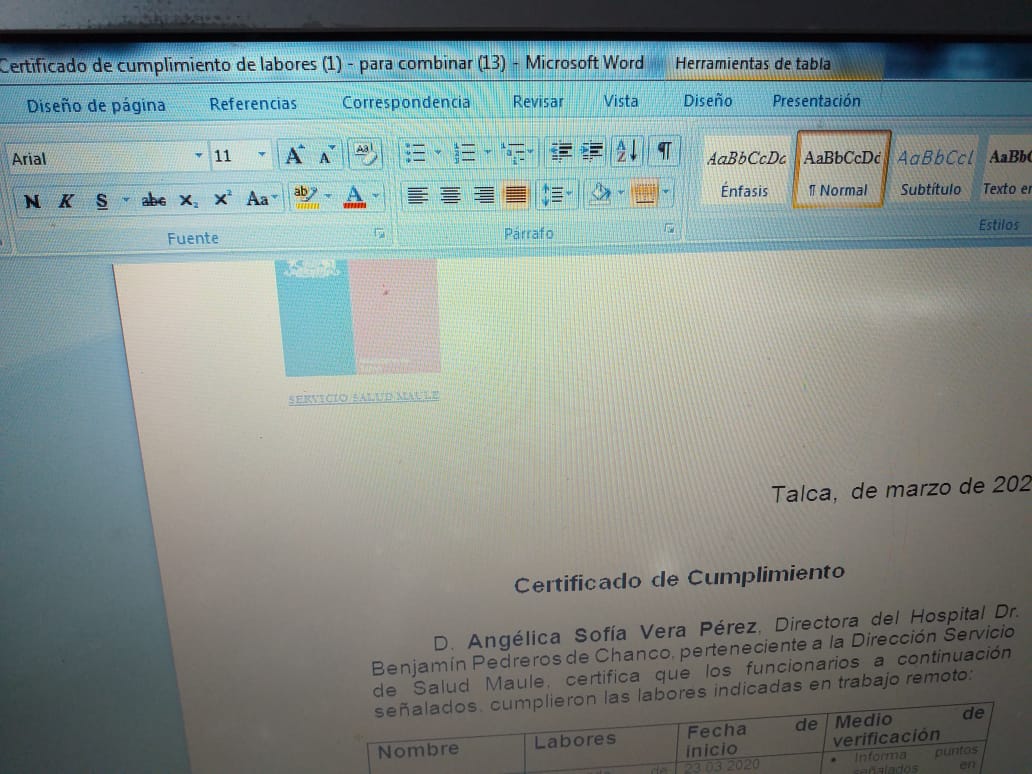Click the SERVICIO SALUD MAULE text in the document
The width and height of the screenshot is (1032, 774).
pyautogui.click(x=364, y=397)
